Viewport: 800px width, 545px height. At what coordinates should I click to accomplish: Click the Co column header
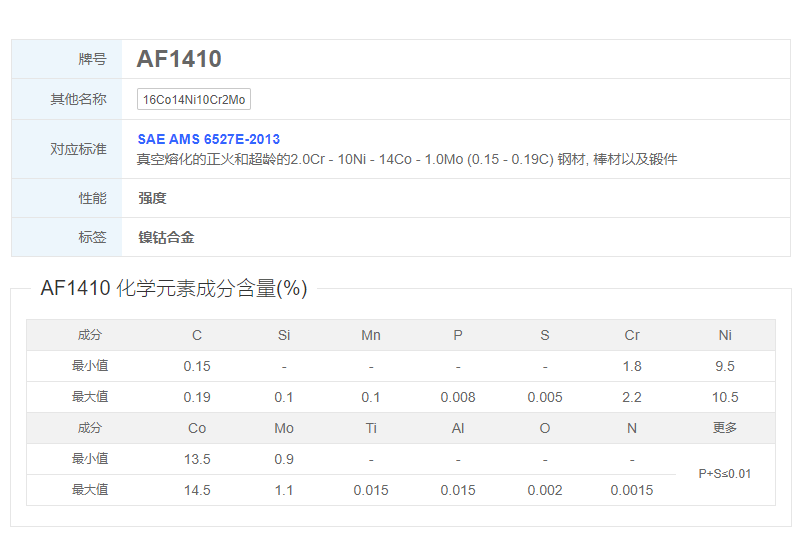[197, 428]
